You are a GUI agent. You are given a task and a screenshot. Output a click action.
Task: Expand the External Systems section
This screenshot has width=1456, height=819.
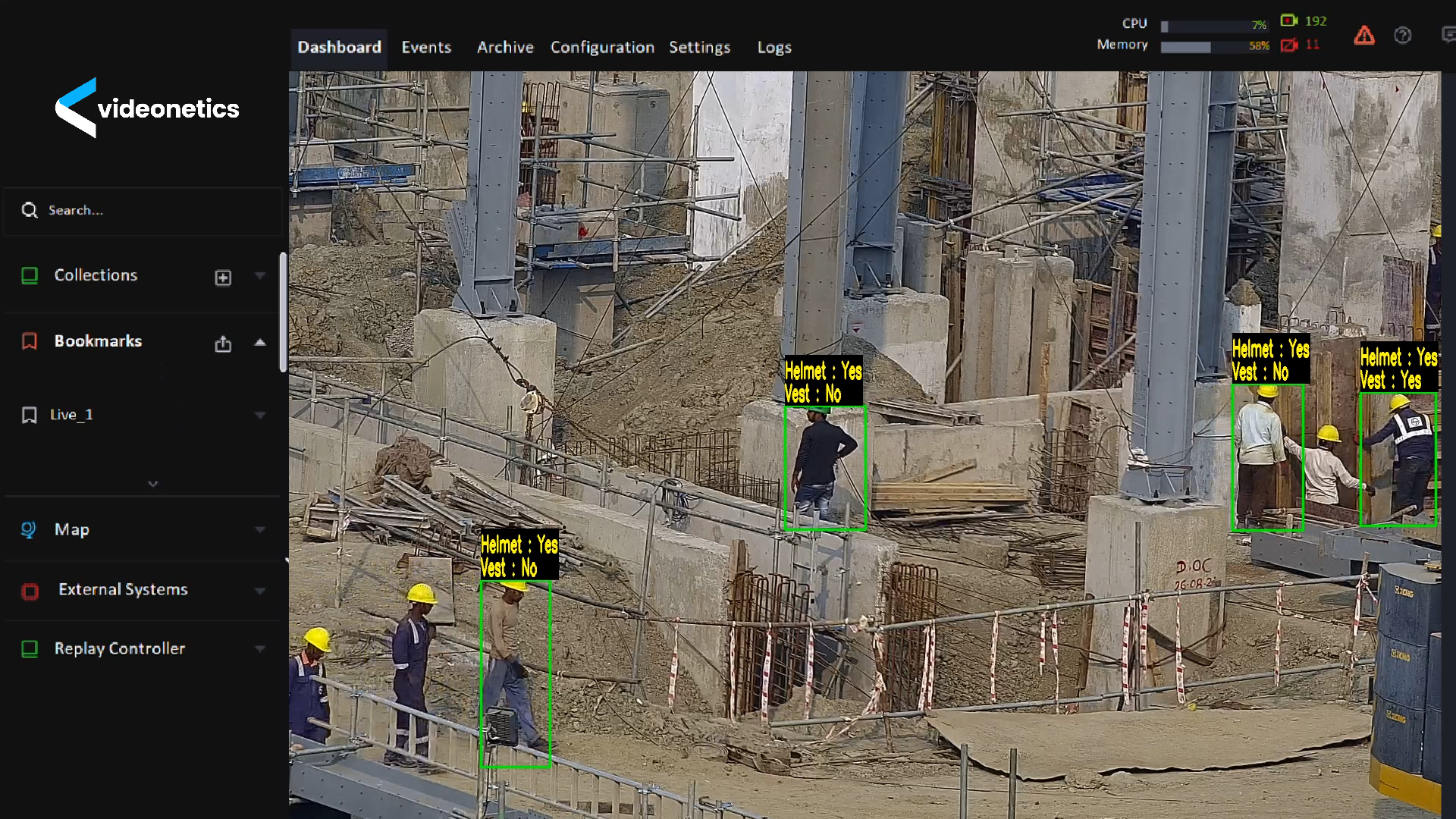260,591
